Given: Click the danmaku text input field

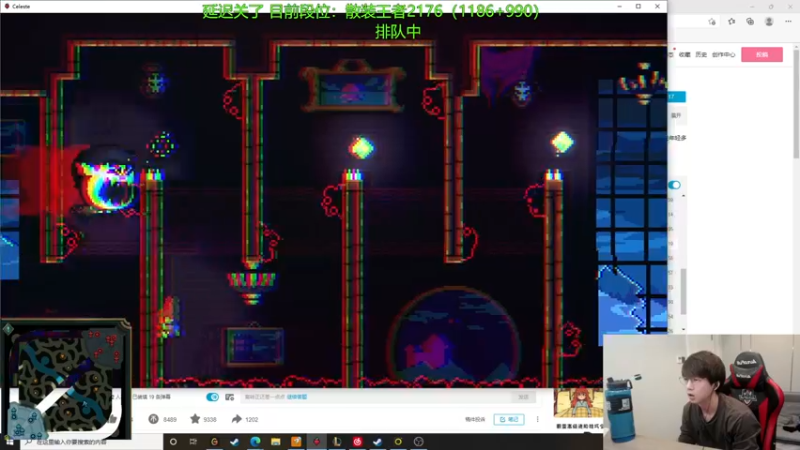Looking at the screenshot, I should [x=378, y=397].
